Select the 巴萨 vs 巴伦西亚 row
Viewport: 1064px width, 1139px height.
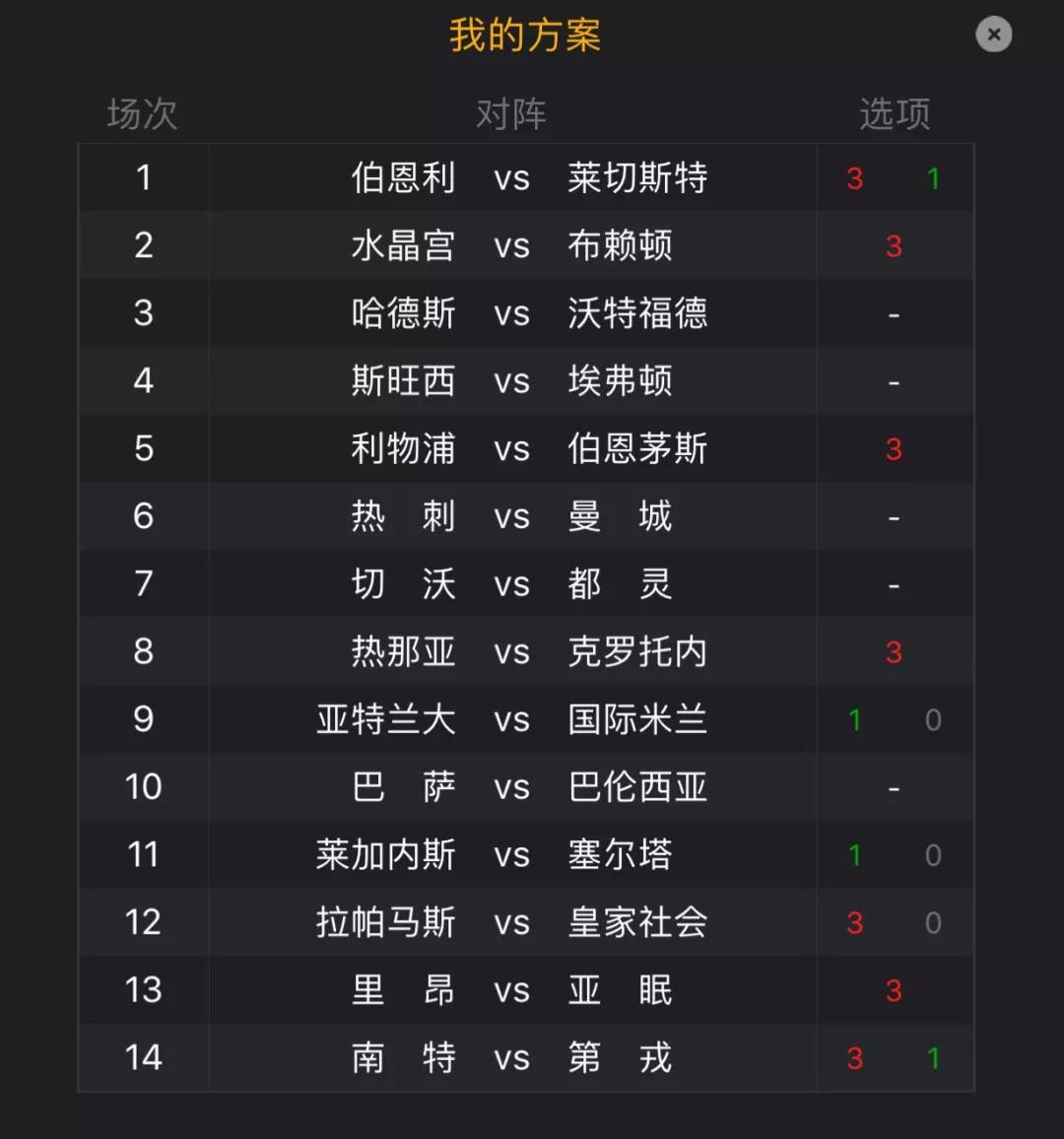click(x=526, y=786)
